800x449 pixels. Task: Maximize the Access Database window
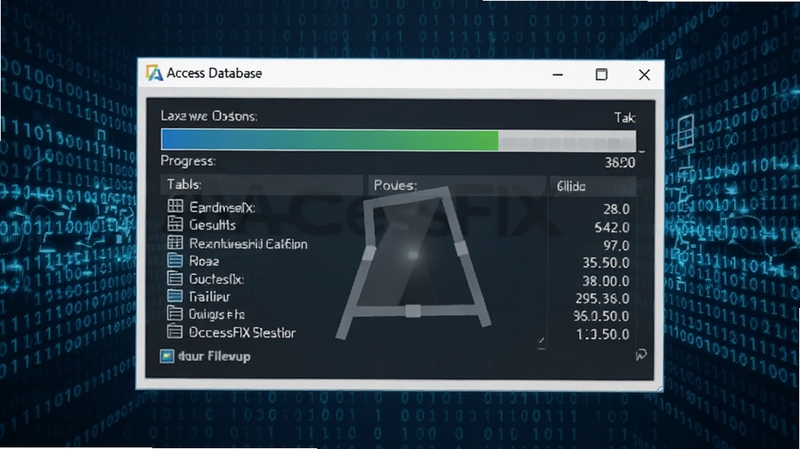[602, 74]
